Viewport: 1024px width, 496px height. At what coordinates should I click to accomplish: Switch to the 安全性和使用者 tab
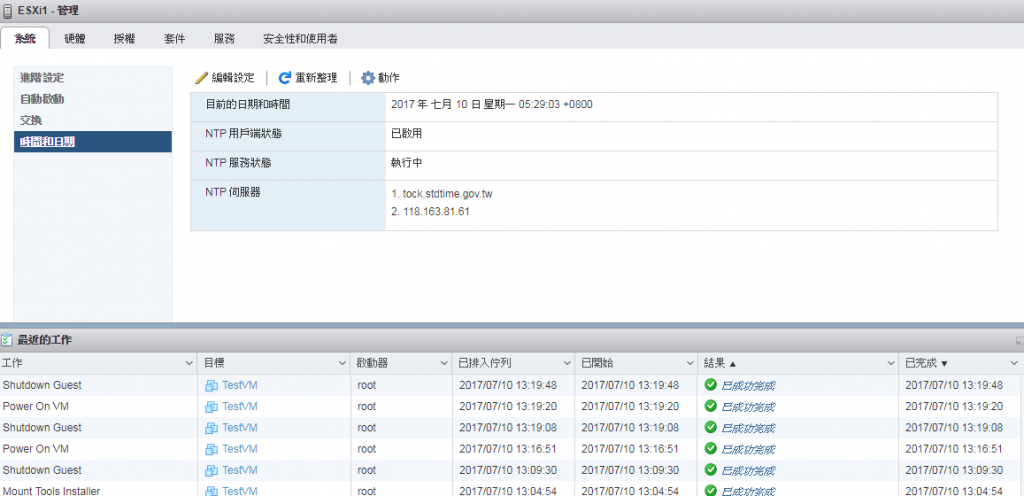(x=300, y=39)
